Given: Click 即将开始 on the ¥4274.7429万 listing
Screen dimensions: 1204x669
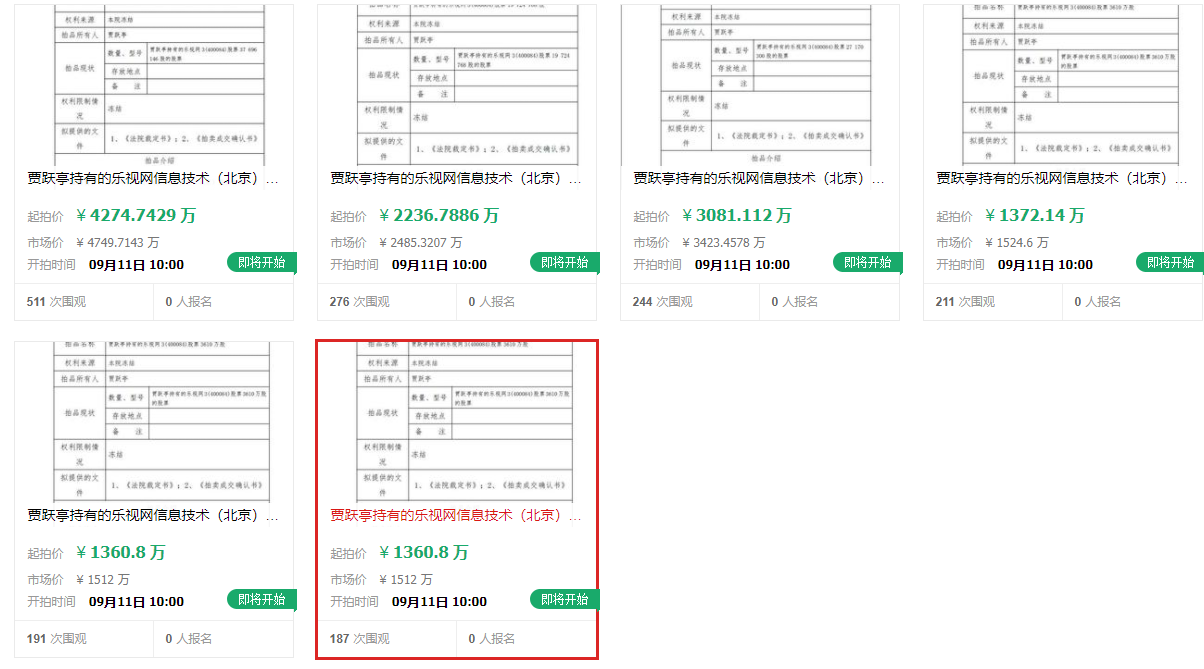Looking at the screenshot, I should pyautogui.click(x=262, y=263).
